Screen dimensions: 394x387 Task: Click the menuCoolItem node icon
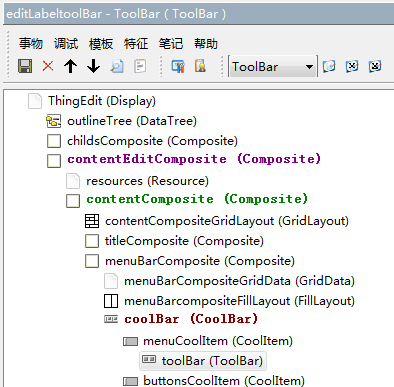tap(130, 341)
